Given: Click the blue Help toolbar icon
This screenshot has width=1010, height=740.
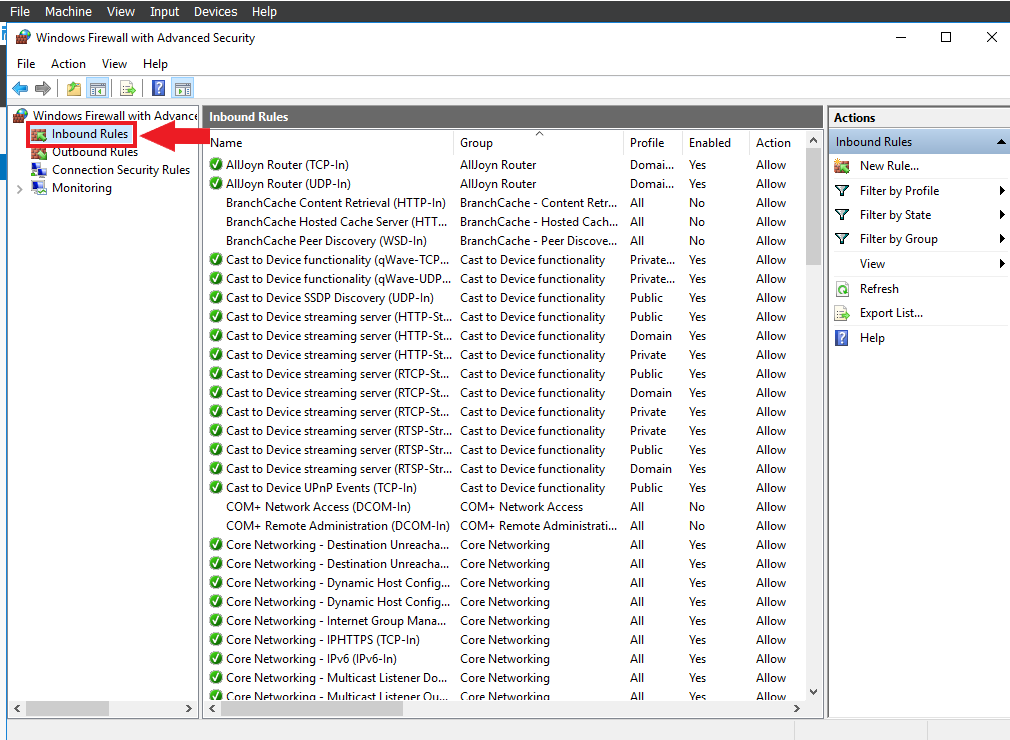Looking at the screenshot, I should pos(158,88).
